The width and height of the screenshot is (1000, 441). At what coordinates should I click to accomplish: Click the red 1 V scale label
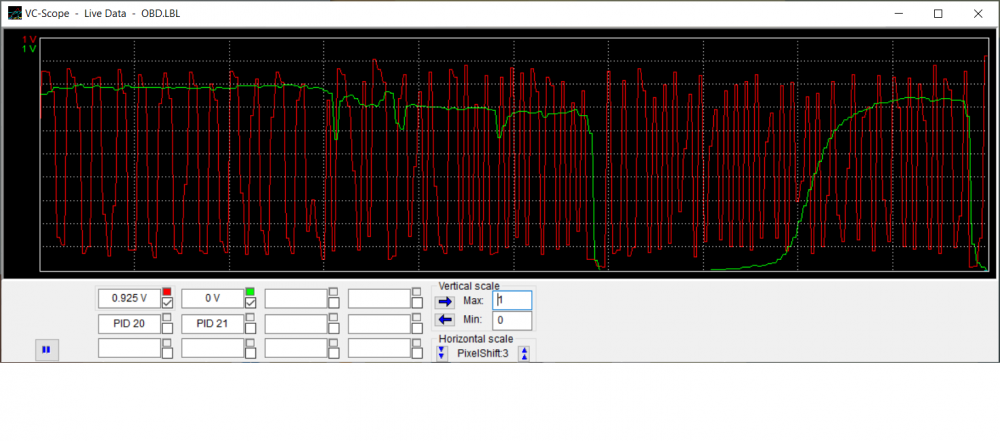(29, 40)
